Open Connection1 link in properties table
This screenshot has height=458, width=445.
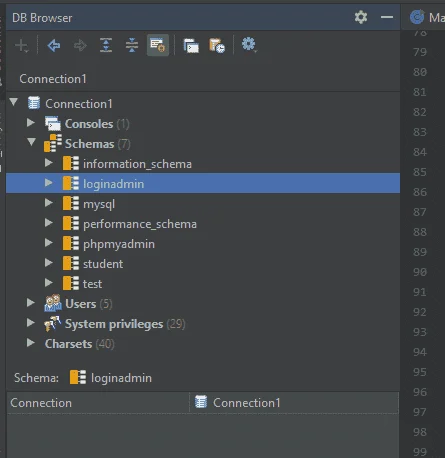pyautogui.click(x=247, y=403)
